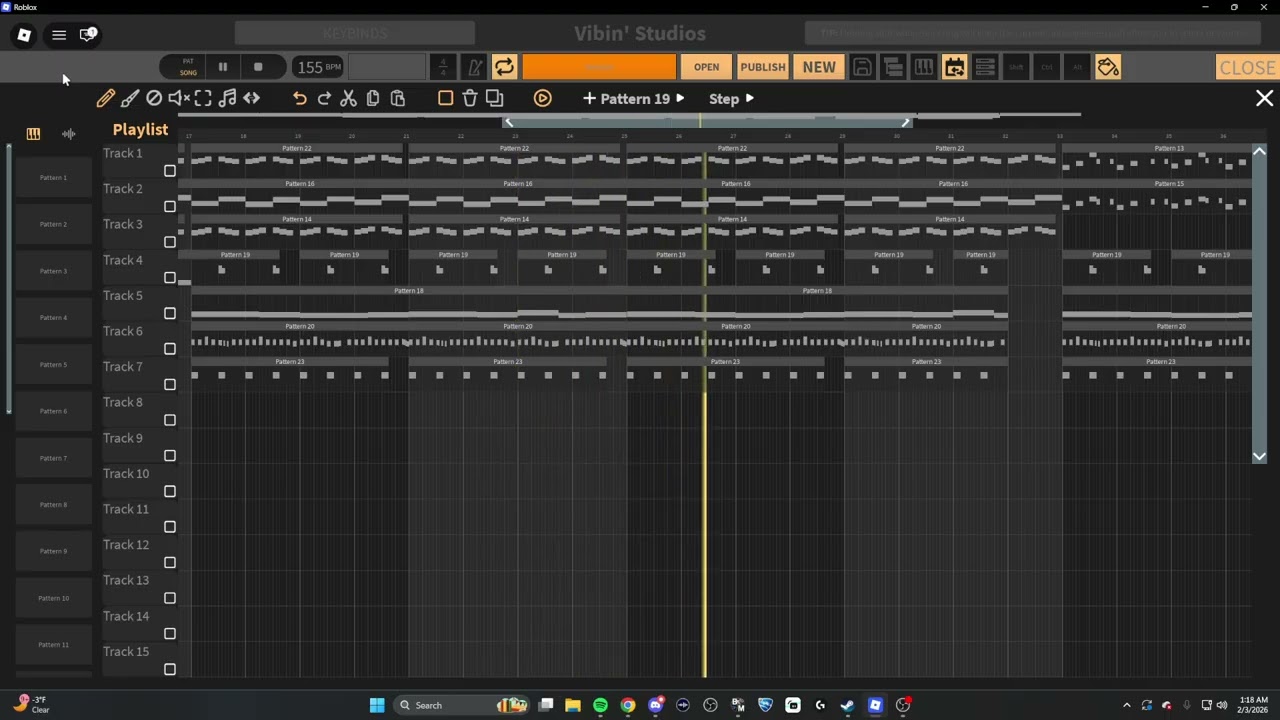The width and height of the screenshot is (1280, 720).
Task: Redo the last action
Action: point(324,98)
